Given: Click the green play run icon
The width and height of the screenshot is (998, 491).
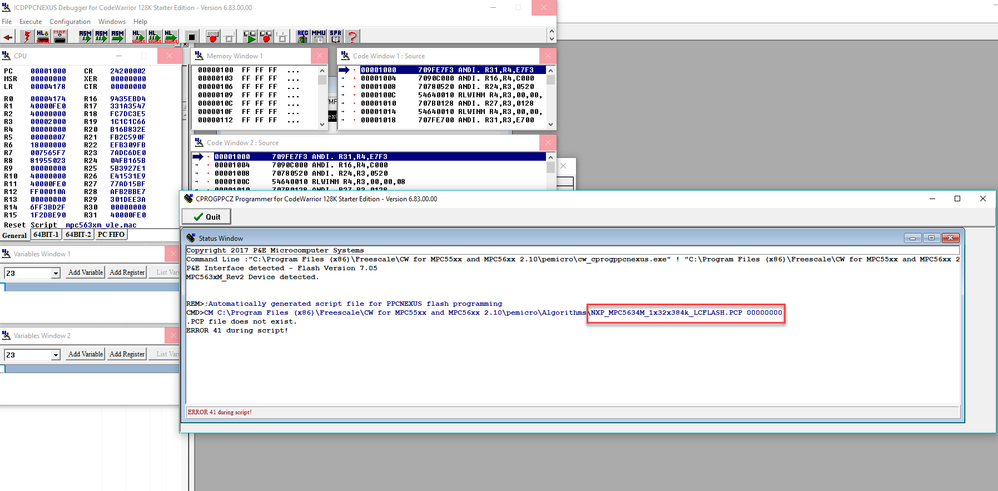Looking at the screenshot, I should (250, 37).
